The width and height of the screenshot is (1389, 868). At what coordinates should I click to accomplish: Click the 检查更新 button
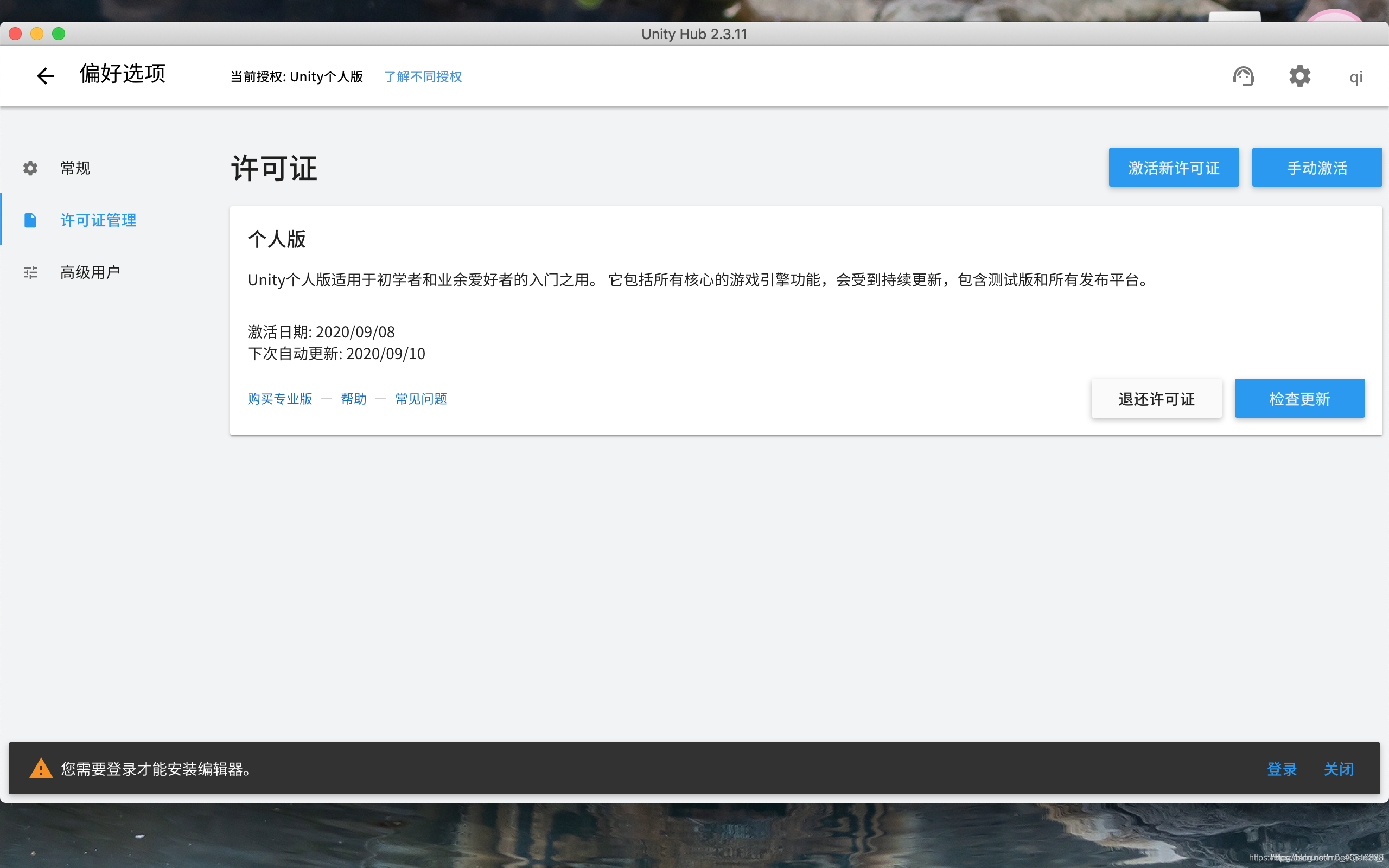pos(1299,398)
